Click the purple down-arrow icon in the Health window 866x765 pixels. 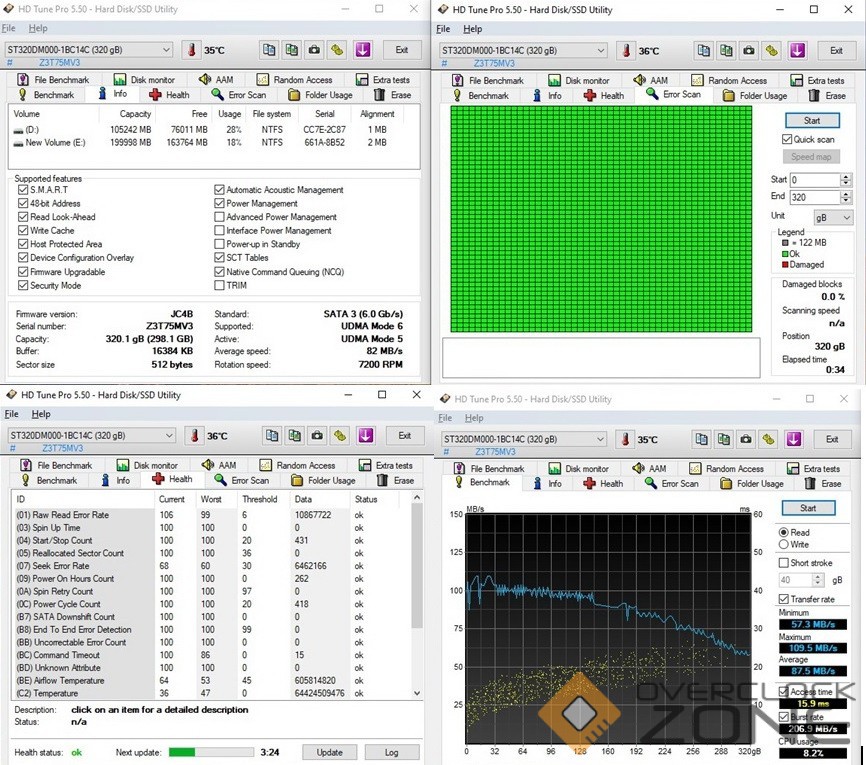tap(365, 435)
